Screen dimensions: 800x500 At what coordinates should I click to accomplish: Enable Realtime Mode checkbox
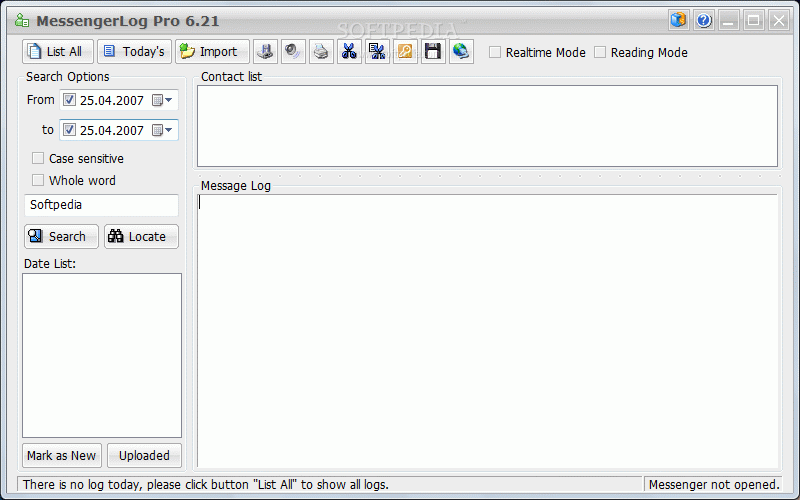point(495,52)
